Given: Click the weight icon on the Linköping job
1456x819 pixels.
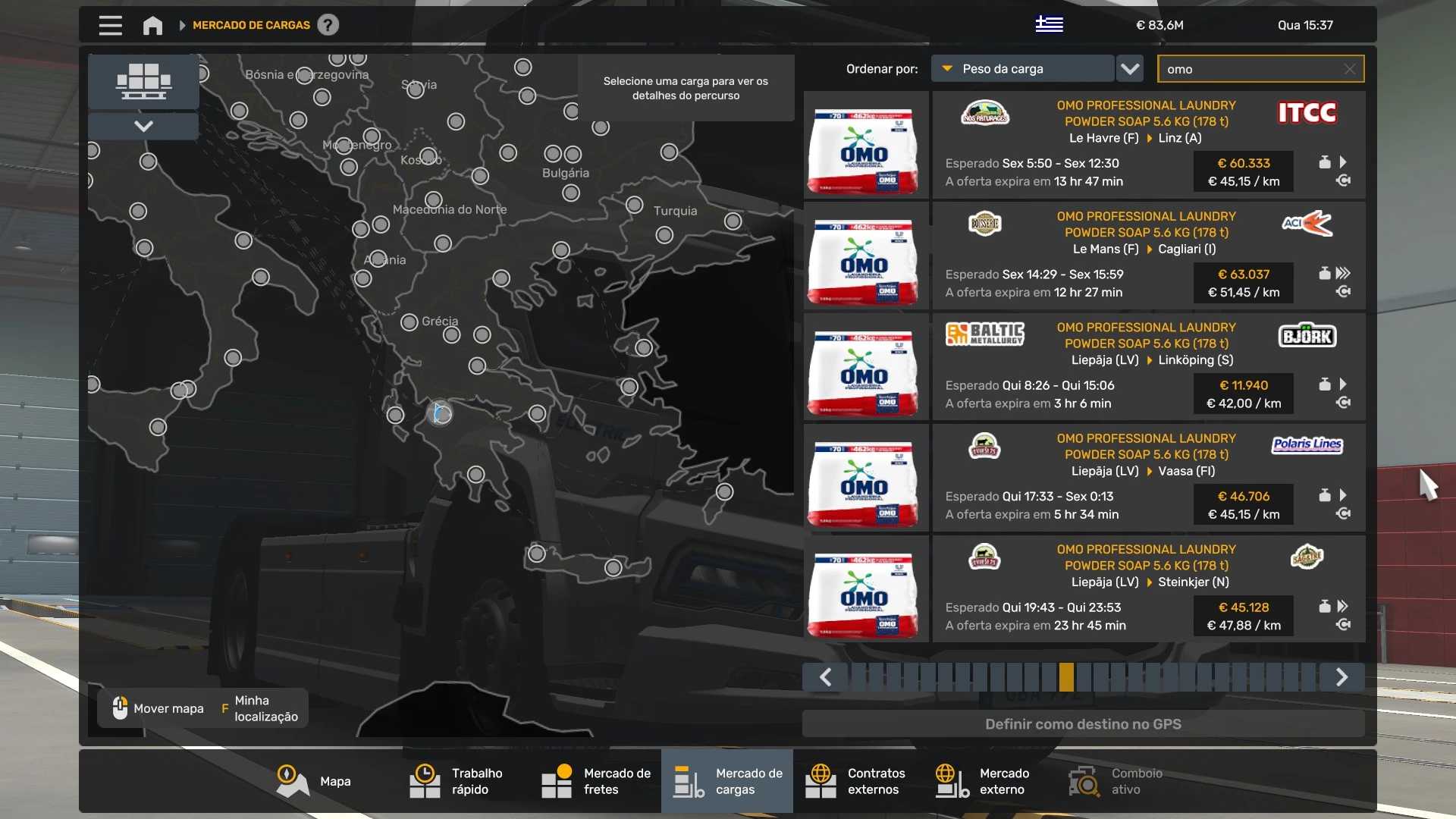Looking at the screenshot, I should 1325,384.
